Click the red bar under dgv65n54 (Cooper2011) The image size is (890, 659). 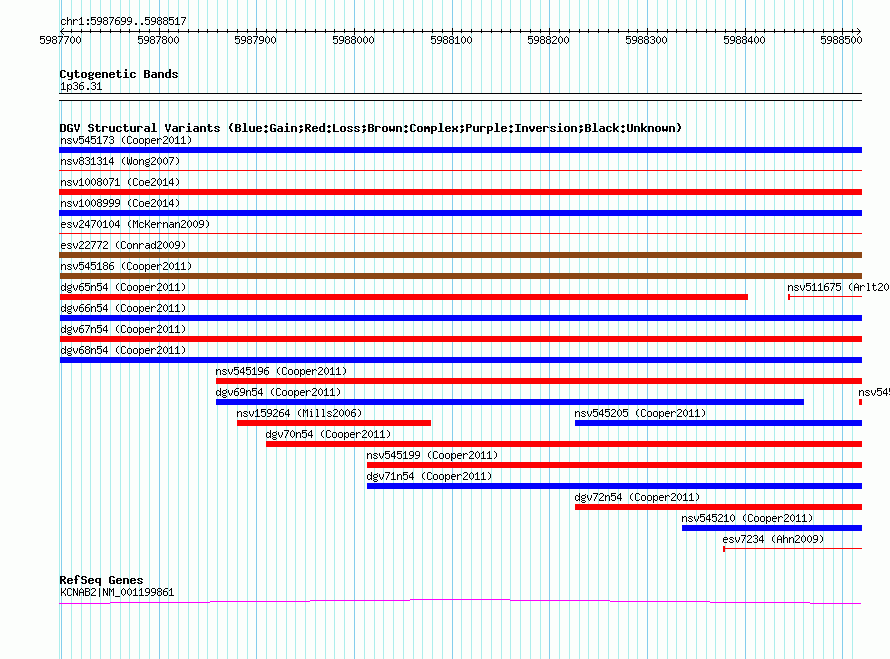tap(404, 297)
